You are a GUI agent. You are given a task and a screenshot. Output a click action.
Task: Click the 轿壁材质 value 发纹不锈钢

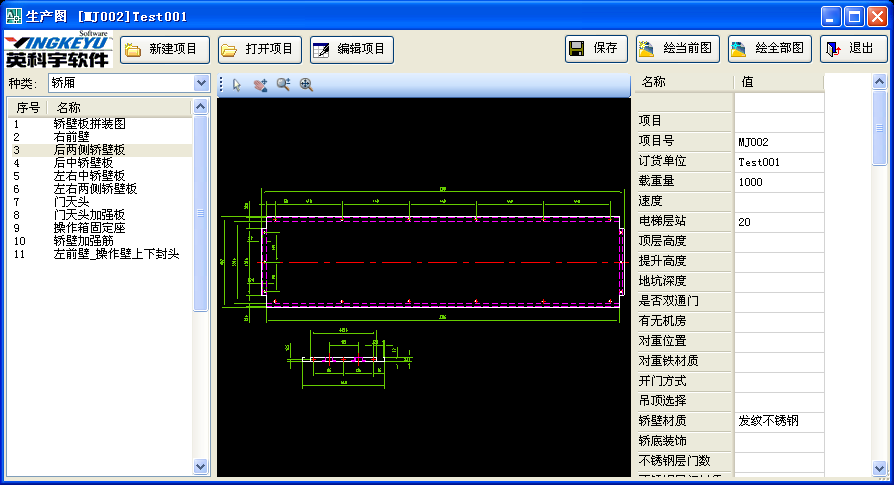(x=779, y=421)
